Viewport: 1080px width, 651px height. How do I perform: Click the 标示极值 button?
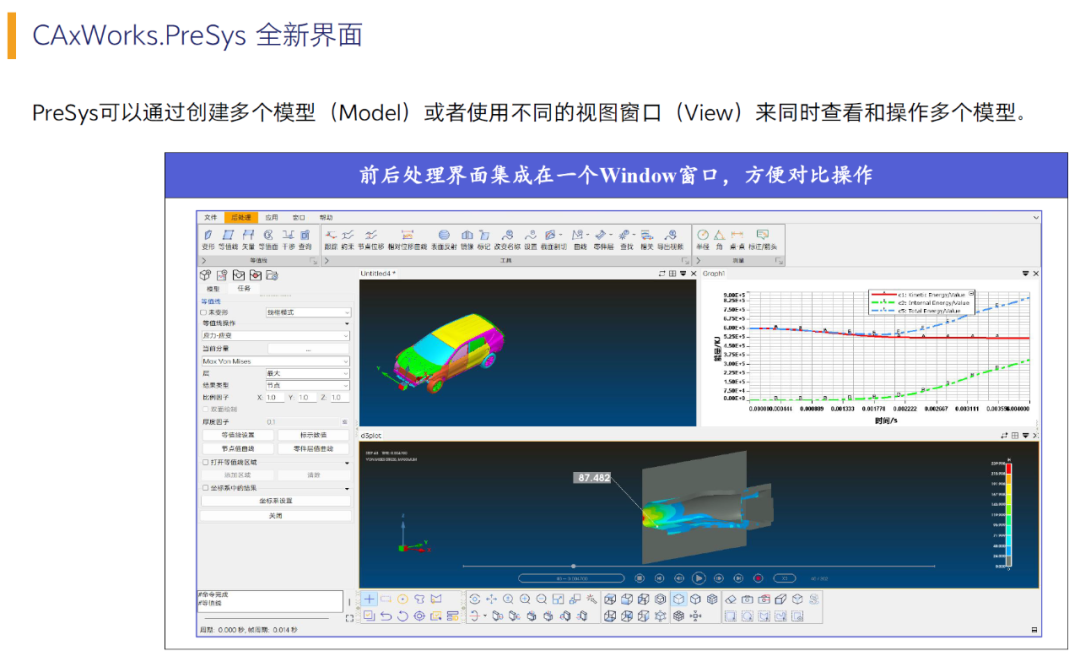[313, 435]
